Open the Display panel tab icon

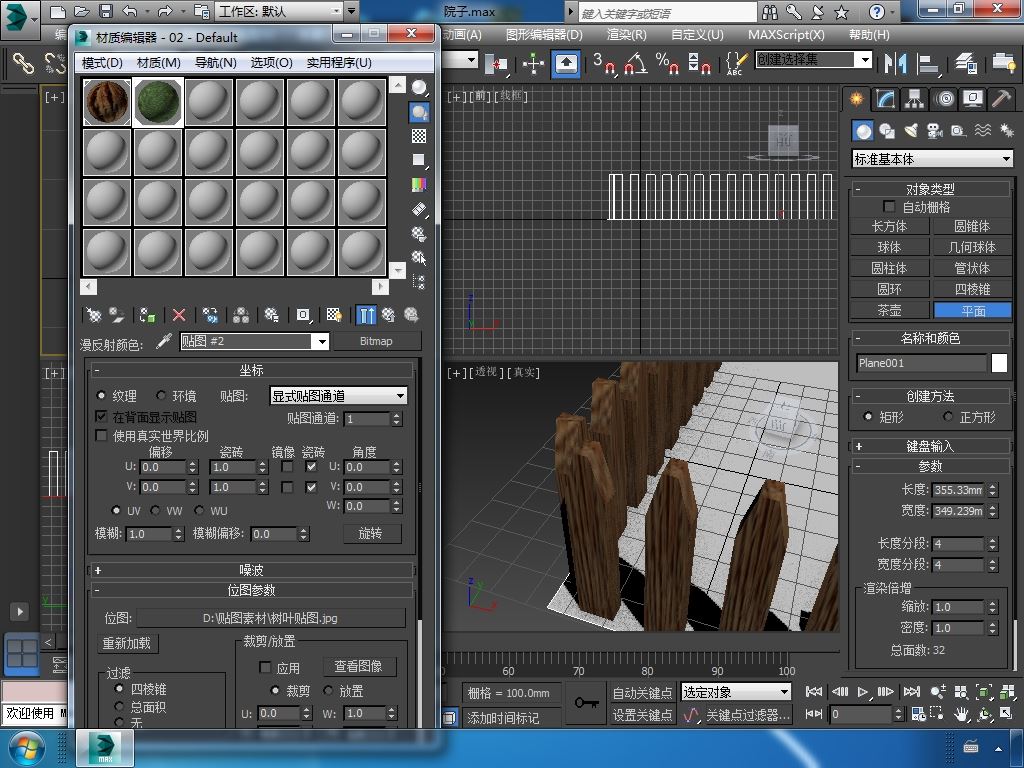click(973, 99)
